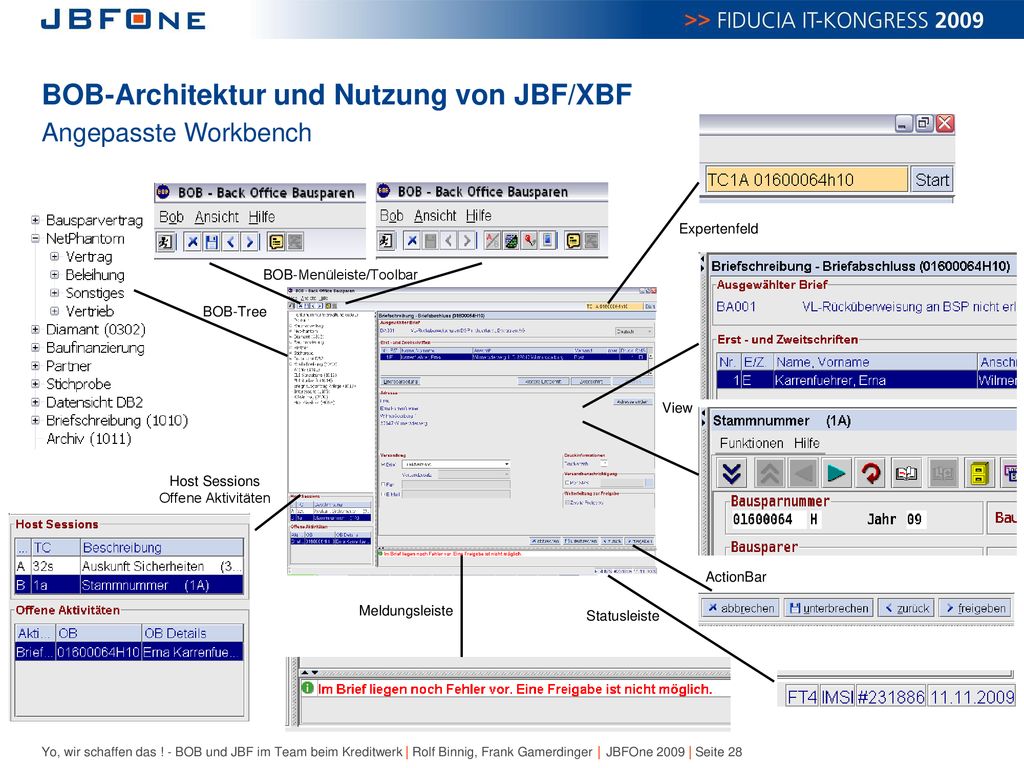Click the blue device icon in right BOB toolbar
This screenshot has width=1024, height=768.
coord(548,241)
